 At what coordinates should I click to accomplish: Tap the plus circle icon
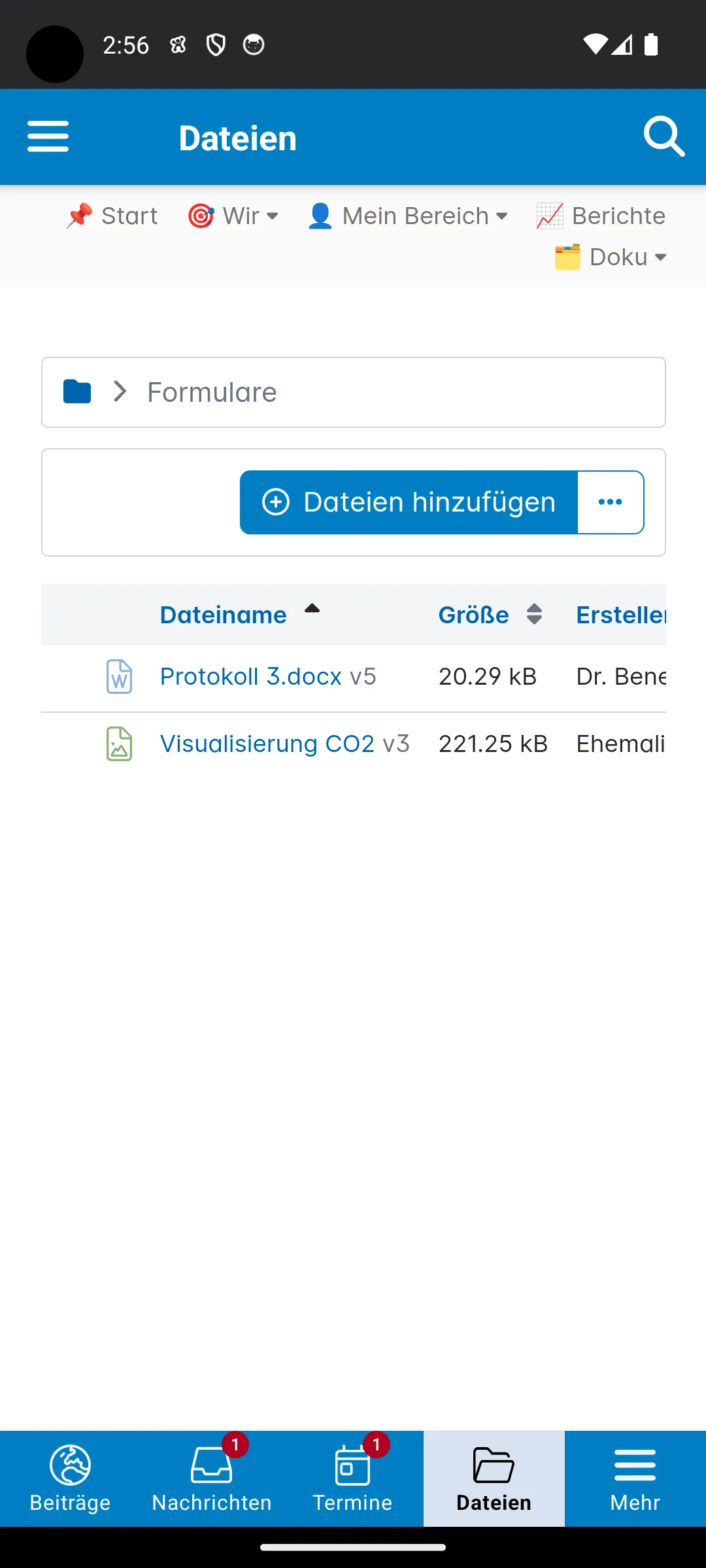click(x=276, y=502)
